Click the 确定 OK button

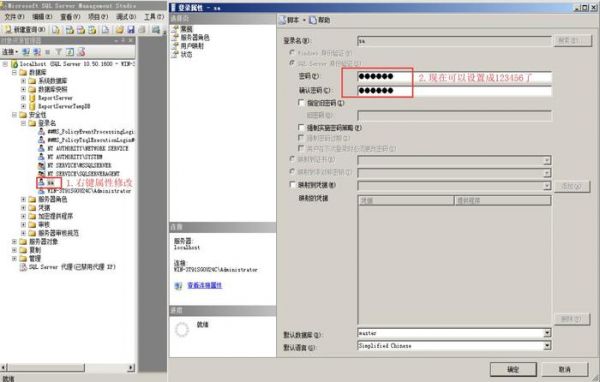[x=513, y=369]
